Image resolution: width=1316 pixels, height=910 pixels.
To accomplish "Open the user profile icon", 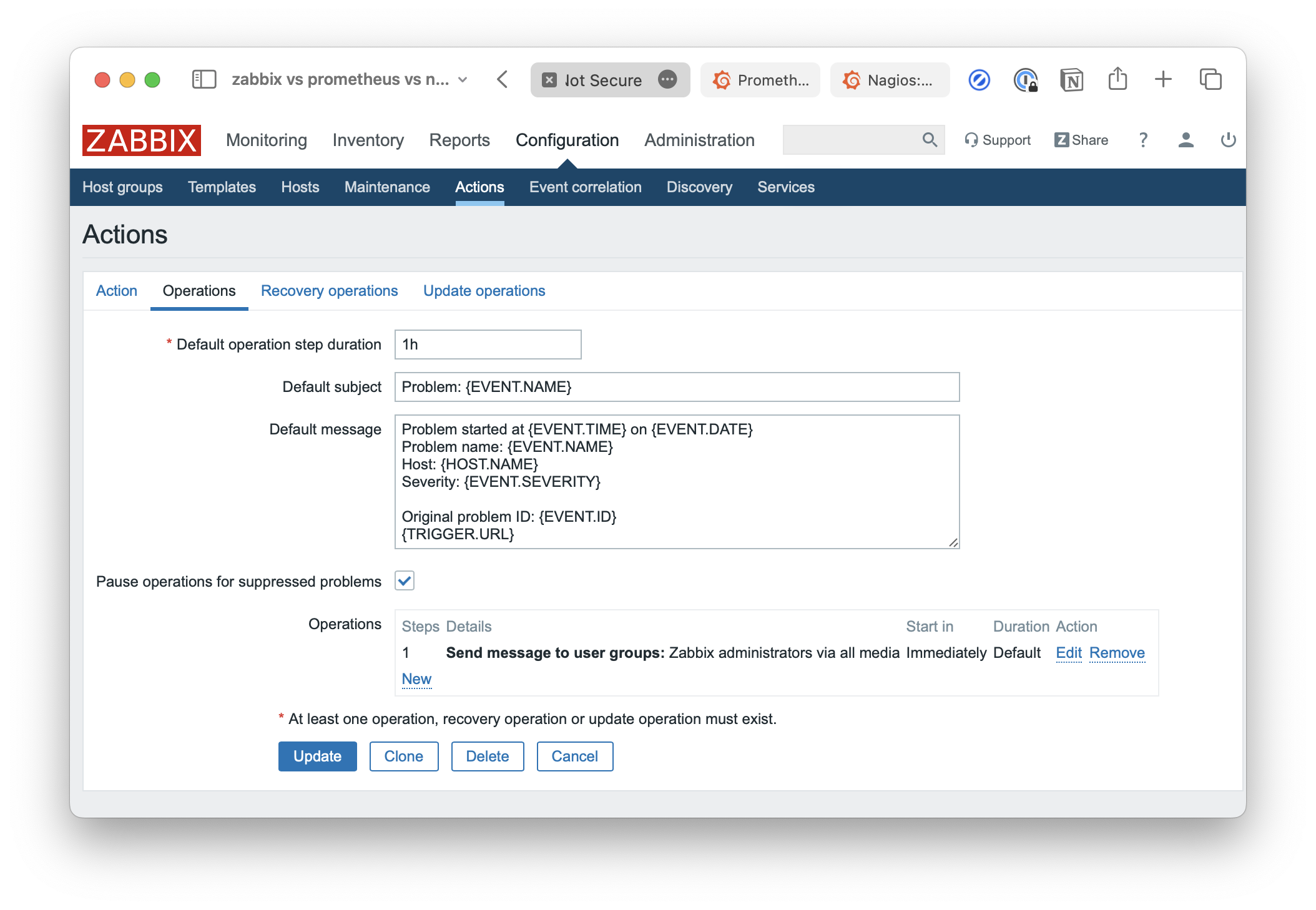I will tap(1186, 140).
